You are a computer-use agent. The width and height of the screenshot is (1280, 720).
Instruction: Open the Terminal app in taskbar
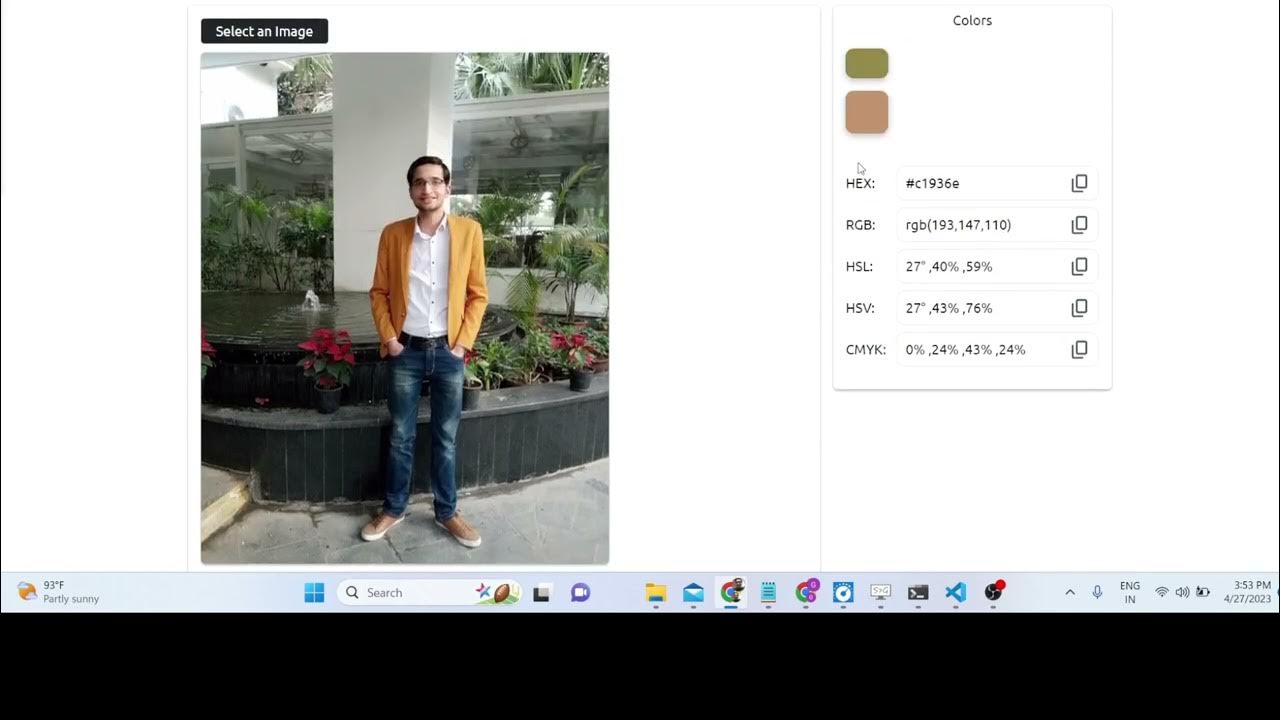918,593
